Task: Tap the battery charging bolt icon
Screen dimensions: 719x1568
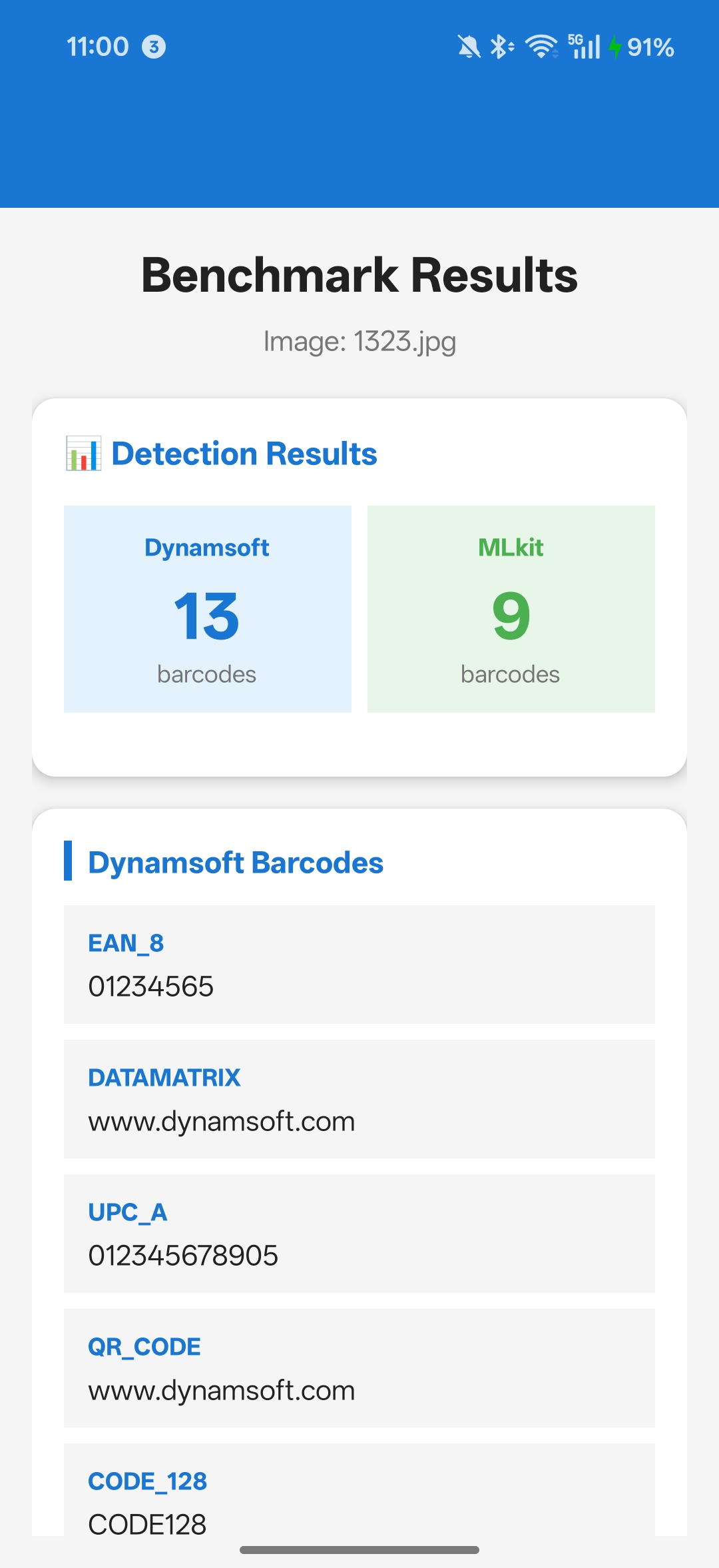Action: point(615,47)
